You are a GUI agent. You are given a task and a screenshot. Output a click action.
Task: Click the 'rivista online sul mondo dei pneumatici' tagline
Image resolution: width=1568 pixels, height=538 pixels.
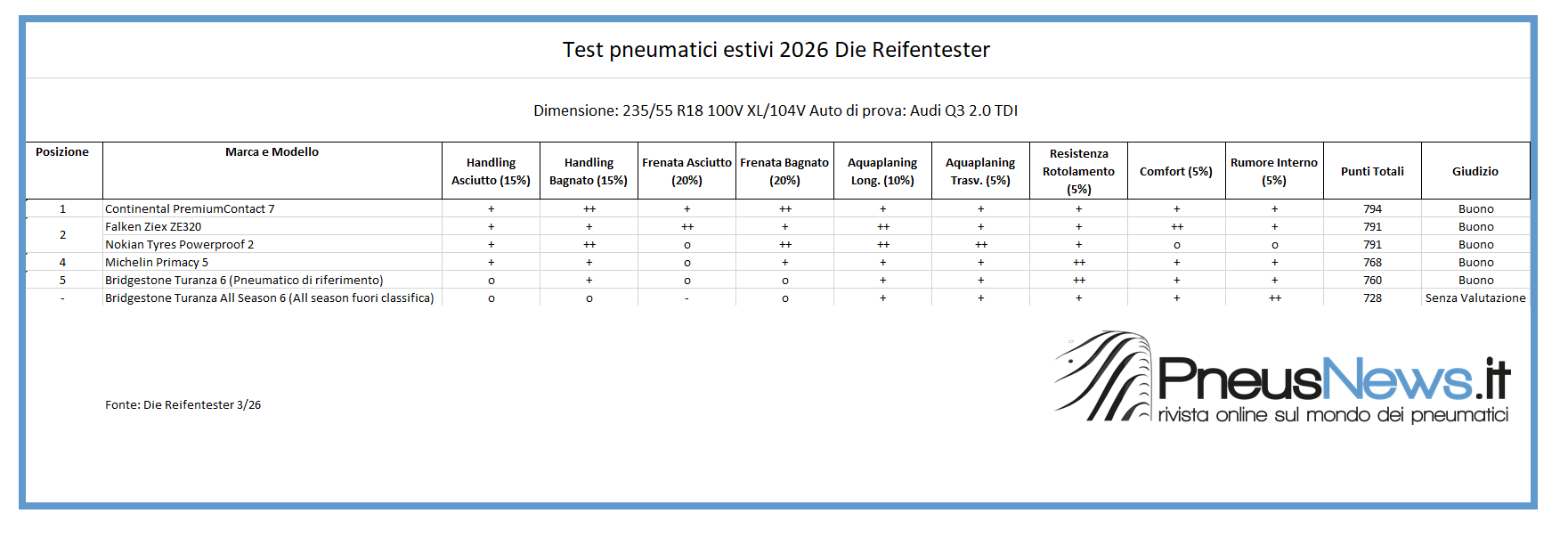click(1333, 415)
